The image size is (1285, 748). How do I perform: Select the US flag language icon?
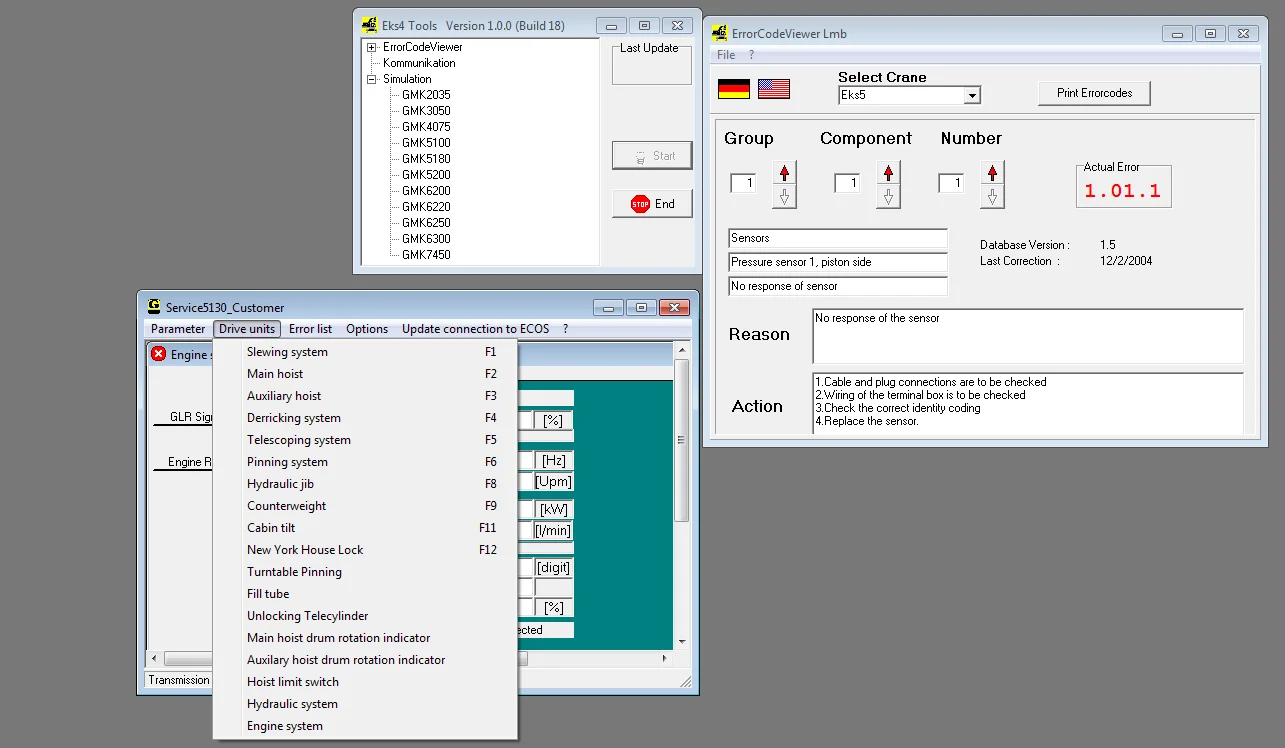pyautogui.click(x=774, y=89)
